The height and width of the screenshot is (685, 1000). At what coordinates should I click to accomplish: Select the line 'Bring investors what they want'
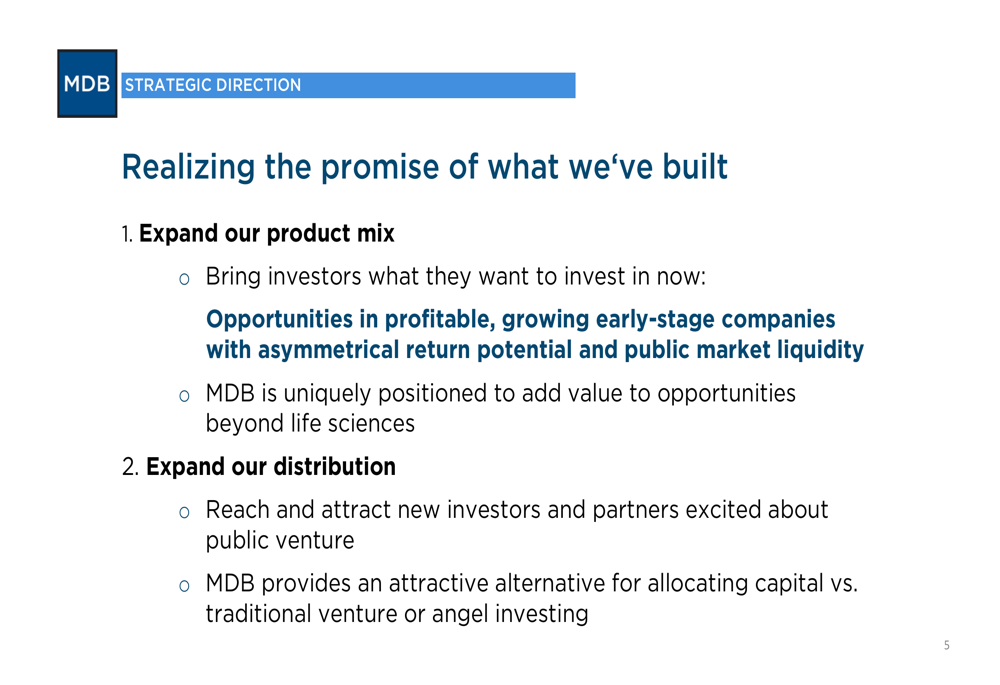[x=456, y=276]
